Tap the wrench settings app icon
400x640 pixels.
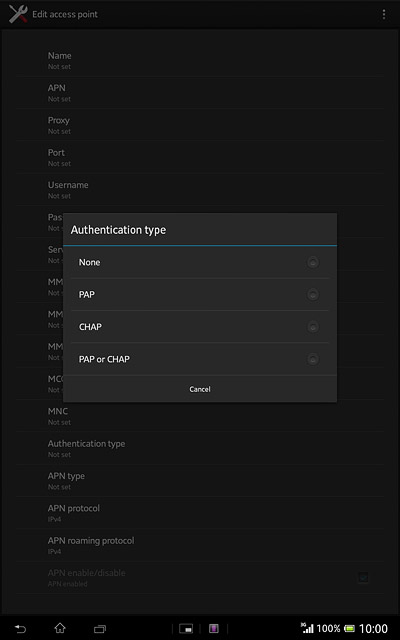18,14
